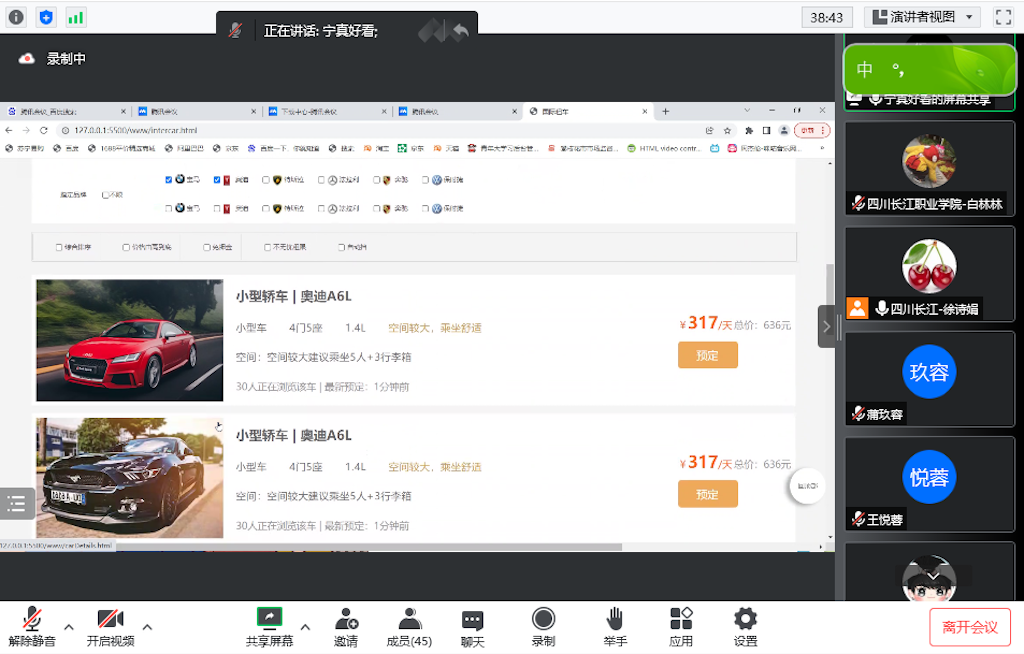Expand share options next to 共享屏幕

coord(305,627)
